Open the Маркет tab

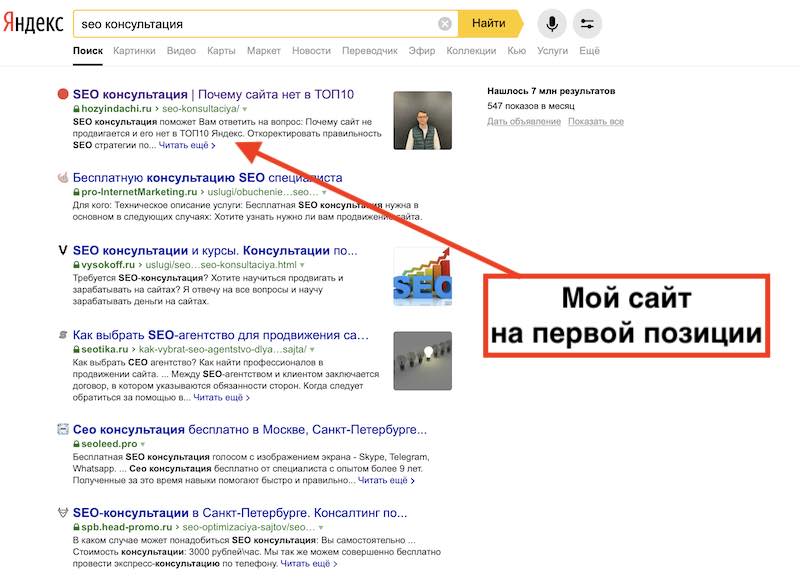click(x=264, y=50)
